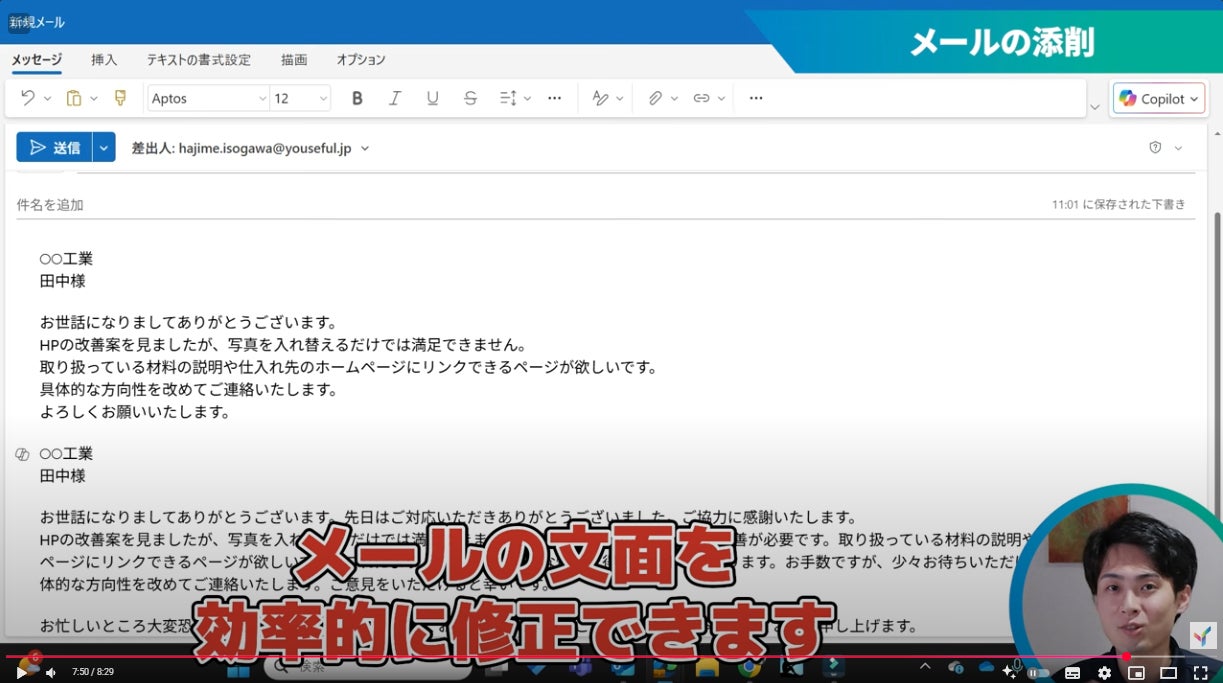The width and height of the screenshot is (1223, 683).
Task: Open the video settings gear
Action: click(x=1104, y=673)
